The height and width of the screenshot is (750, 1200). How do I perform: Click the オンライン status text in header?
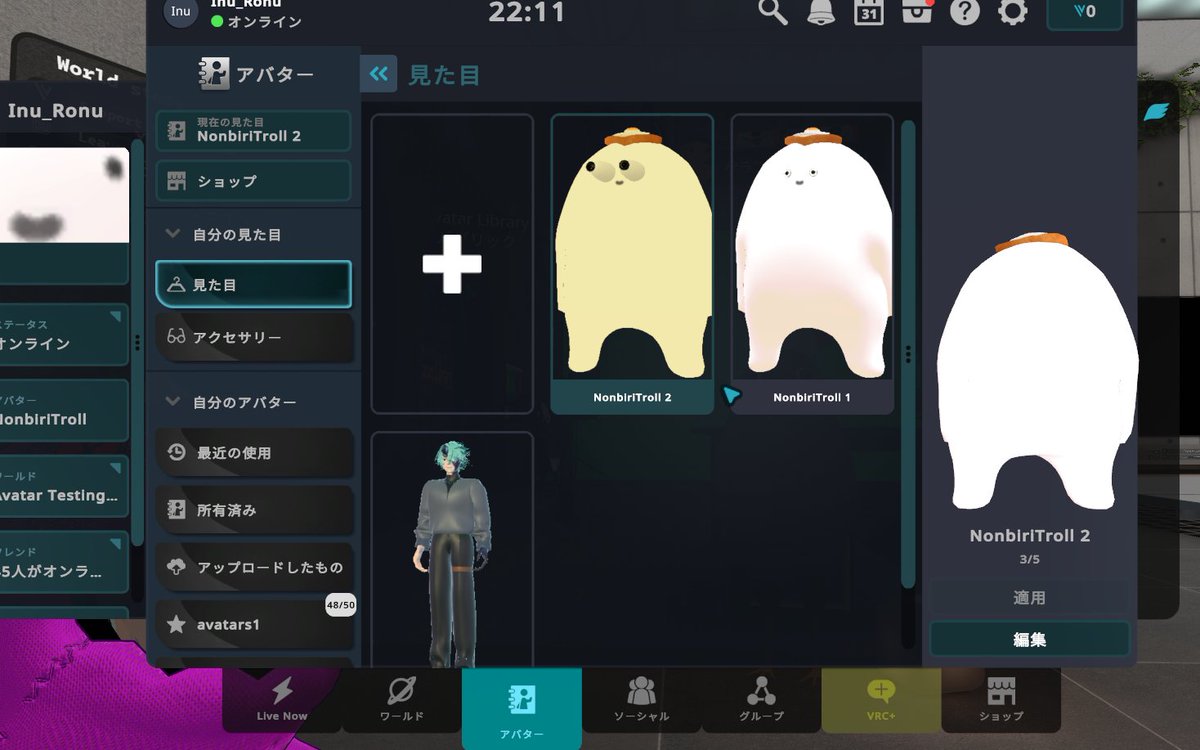(265, 22)
